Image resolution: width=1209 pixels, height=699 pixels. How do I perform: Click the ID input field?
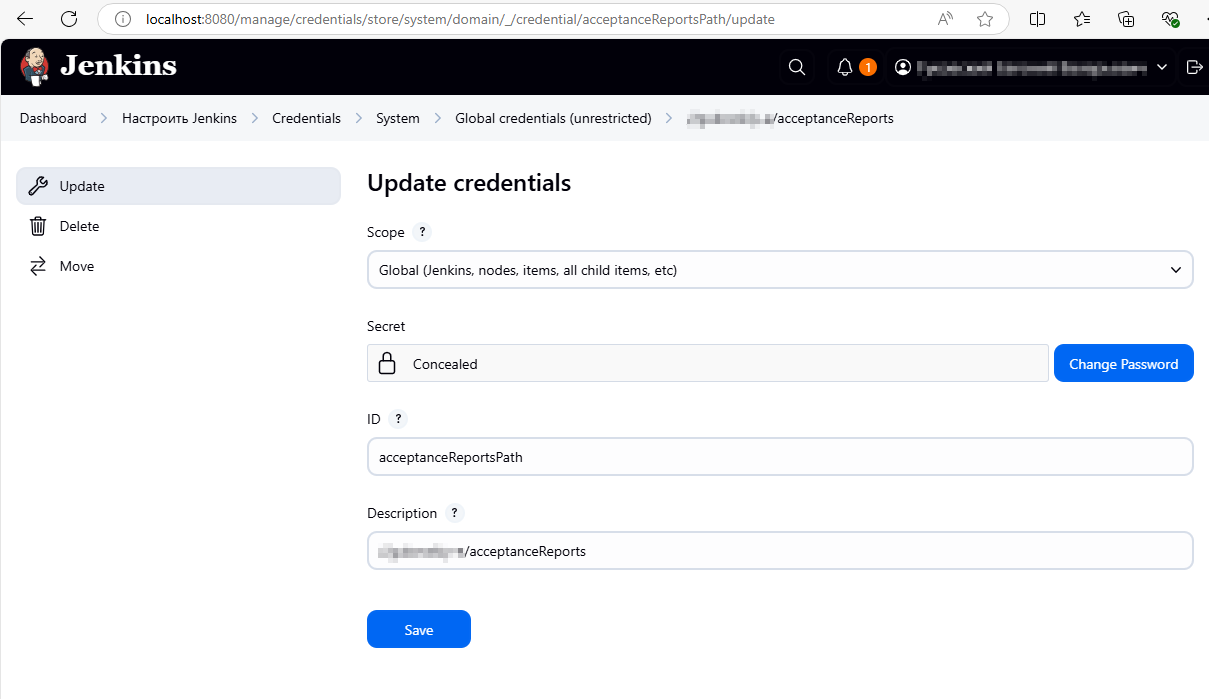pyautogui.click(x=780, y=457)
